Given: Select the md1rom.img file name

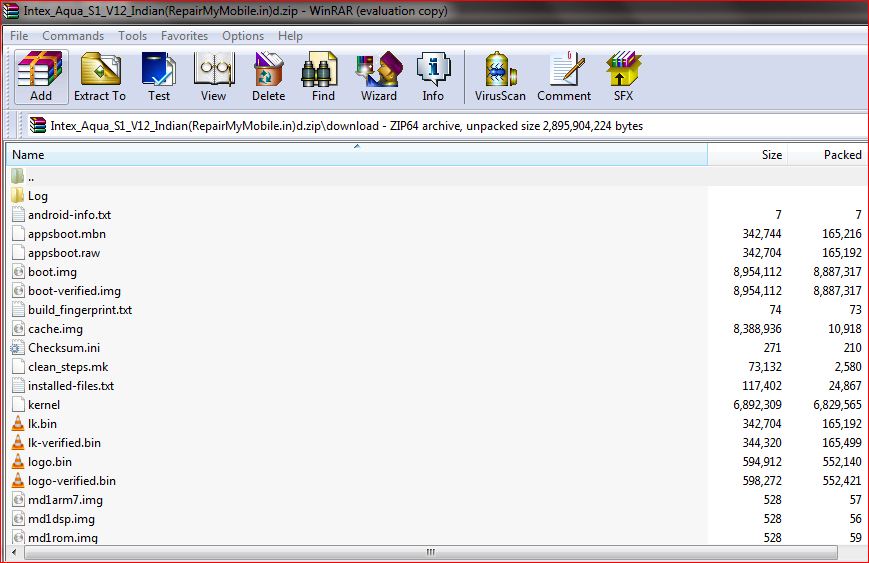Looking at the screenshot, I should point(63,538).
